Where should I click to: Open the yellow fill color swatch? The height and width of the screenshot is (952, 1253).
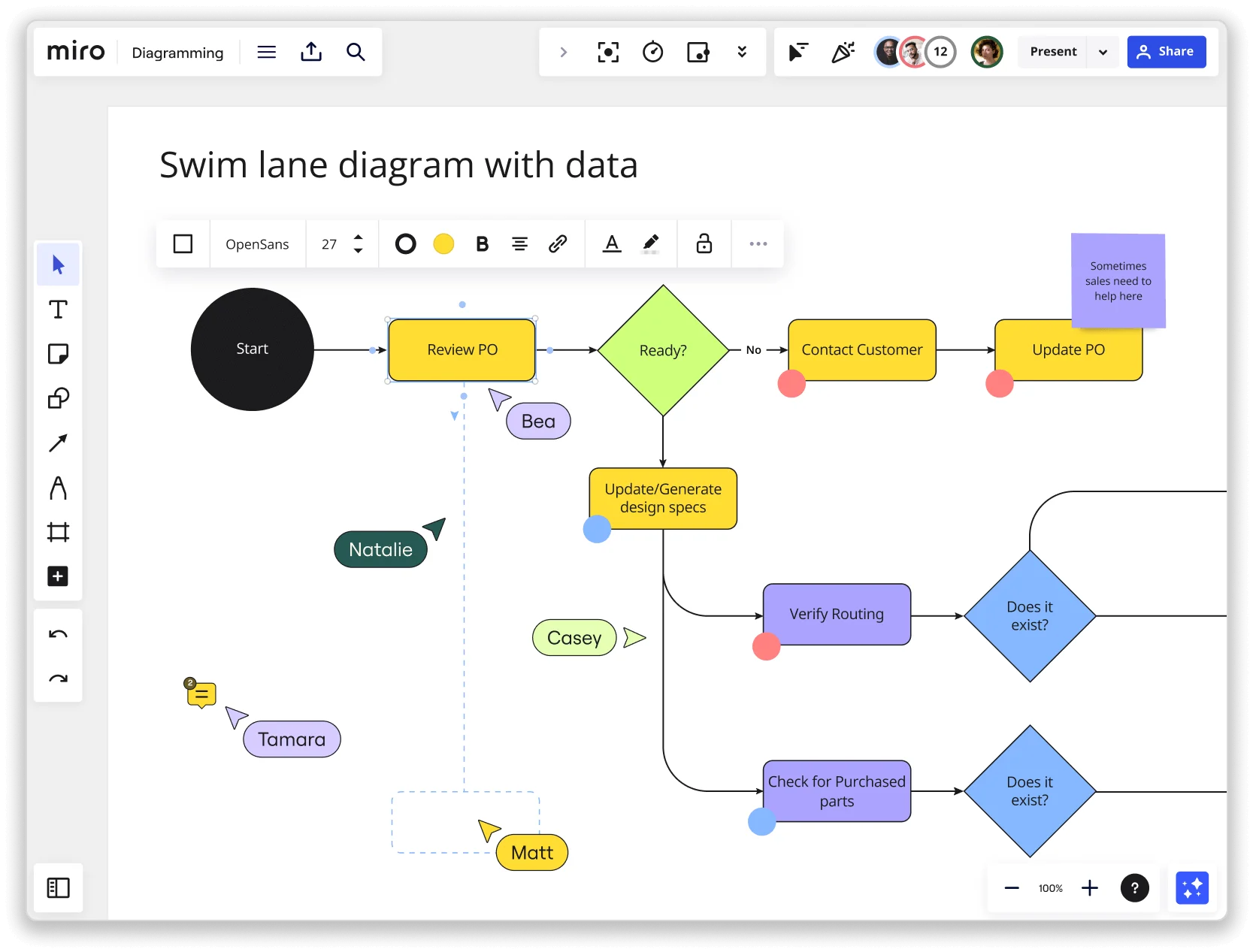tap(443, 243)
